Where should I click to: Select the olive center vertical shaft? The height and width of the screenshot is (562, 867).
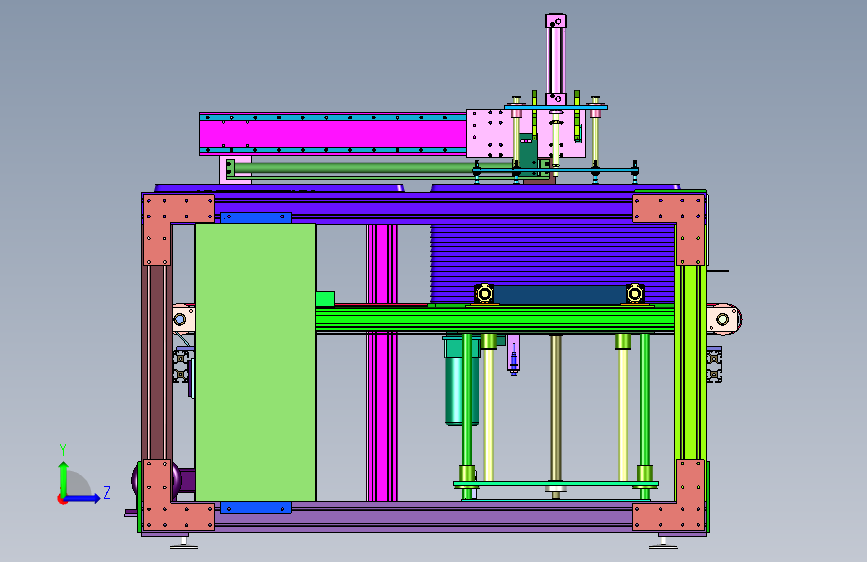[556, 409]
